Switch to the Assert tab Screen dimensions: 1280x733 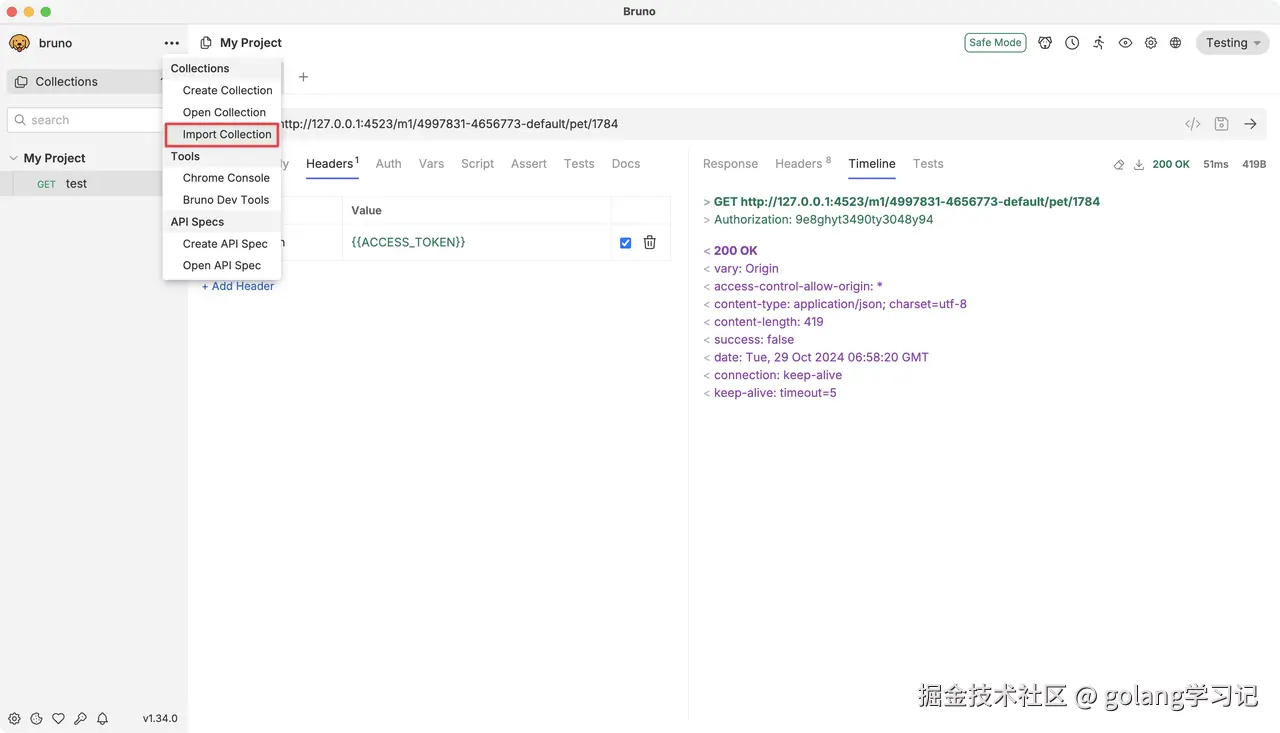(529, 164)
